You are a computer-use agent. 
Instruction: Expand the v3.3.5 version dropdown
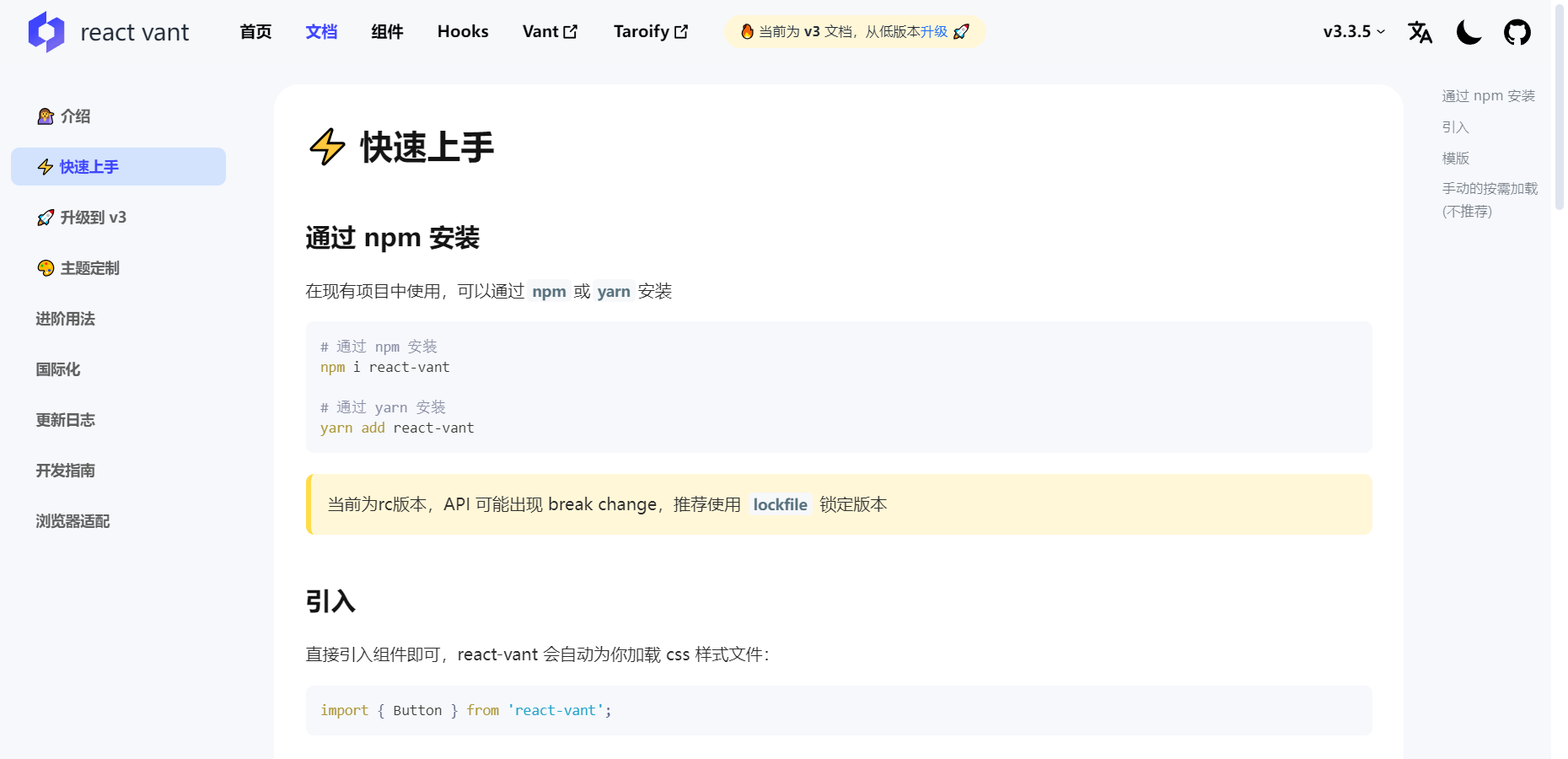click(x=1354, y=31)
